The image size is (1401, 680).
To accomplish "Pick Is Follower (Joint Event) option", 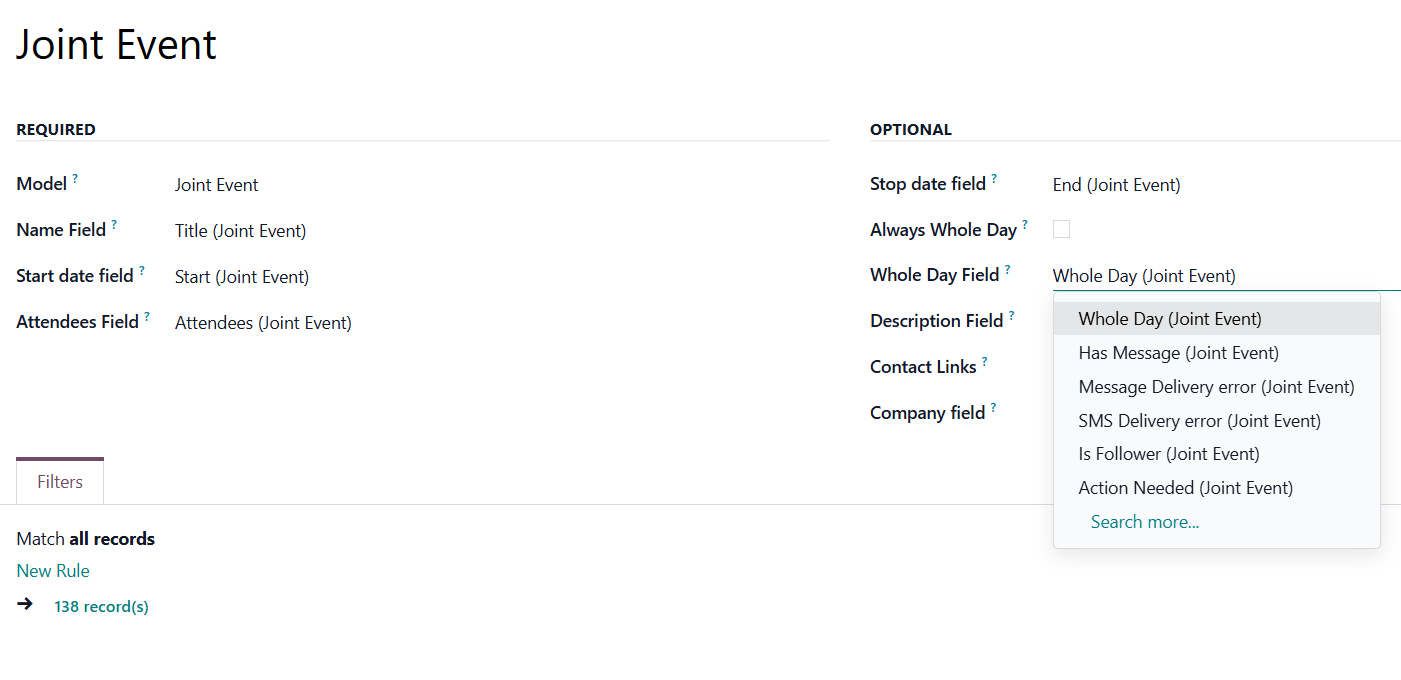I will pyautogui.click(x=1168, y=454).
